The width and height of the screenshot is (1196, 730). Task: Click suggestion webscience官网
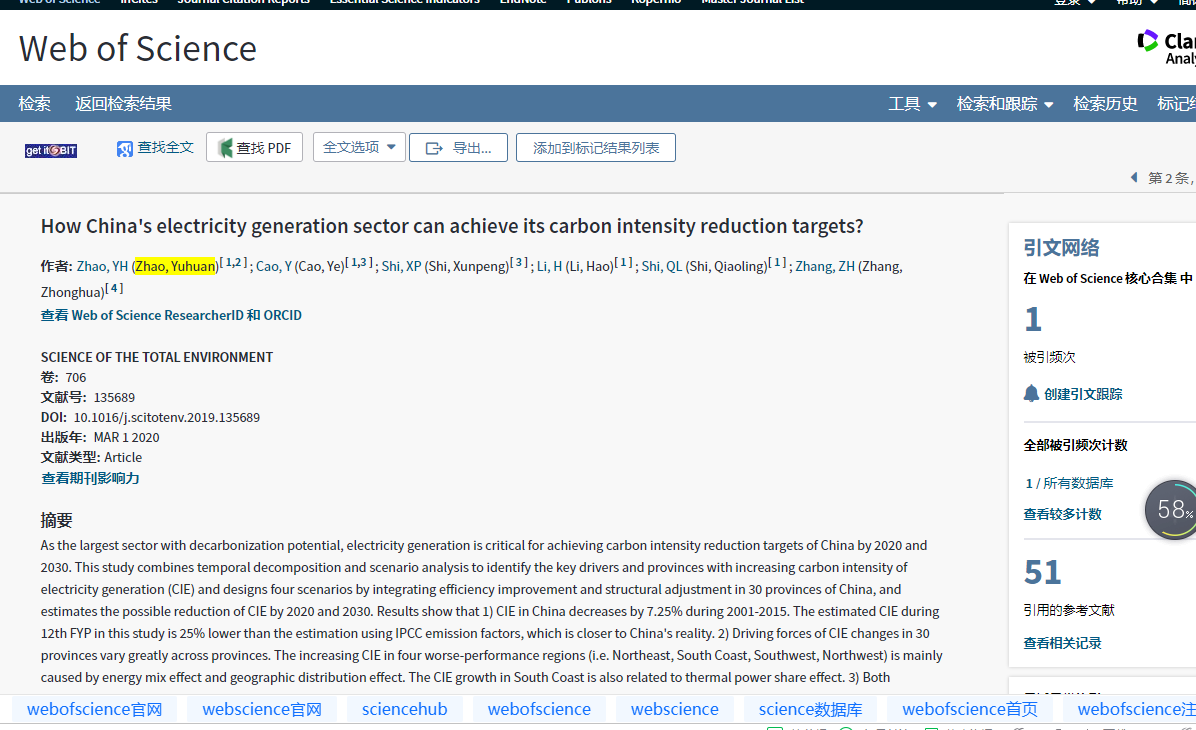tap(262, 709)
